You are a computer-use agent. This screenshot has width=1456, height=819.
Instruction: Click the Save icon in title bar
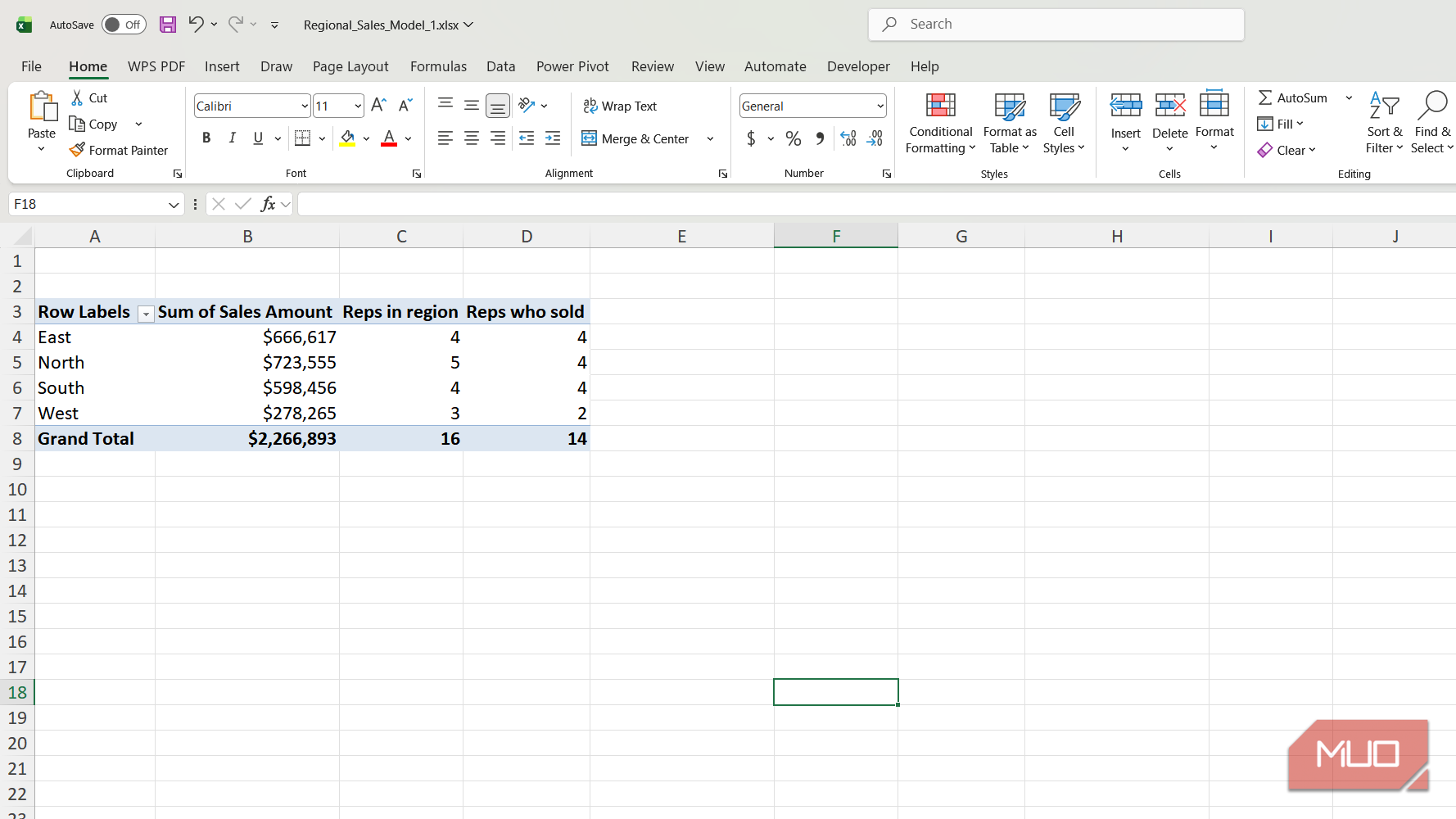[x=168, y=25]
